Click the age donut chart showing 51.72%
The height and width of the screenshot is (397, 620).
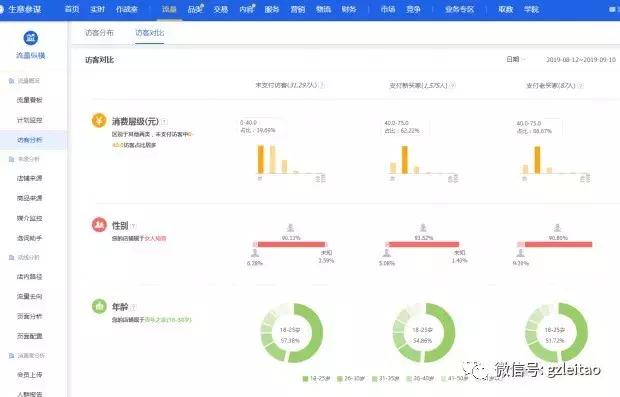(556, 333)
